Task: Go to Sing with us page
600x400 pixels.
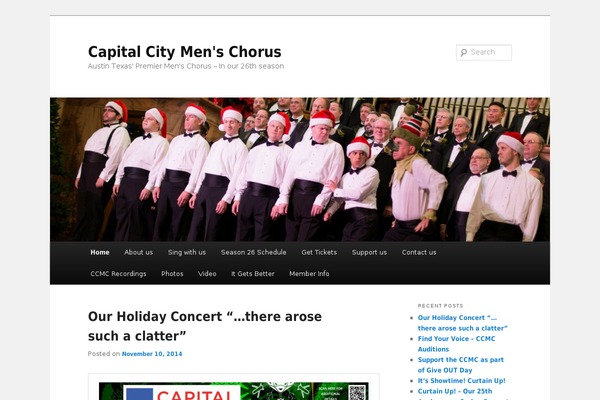Action: pyautogui.click(x=187, y=252)
